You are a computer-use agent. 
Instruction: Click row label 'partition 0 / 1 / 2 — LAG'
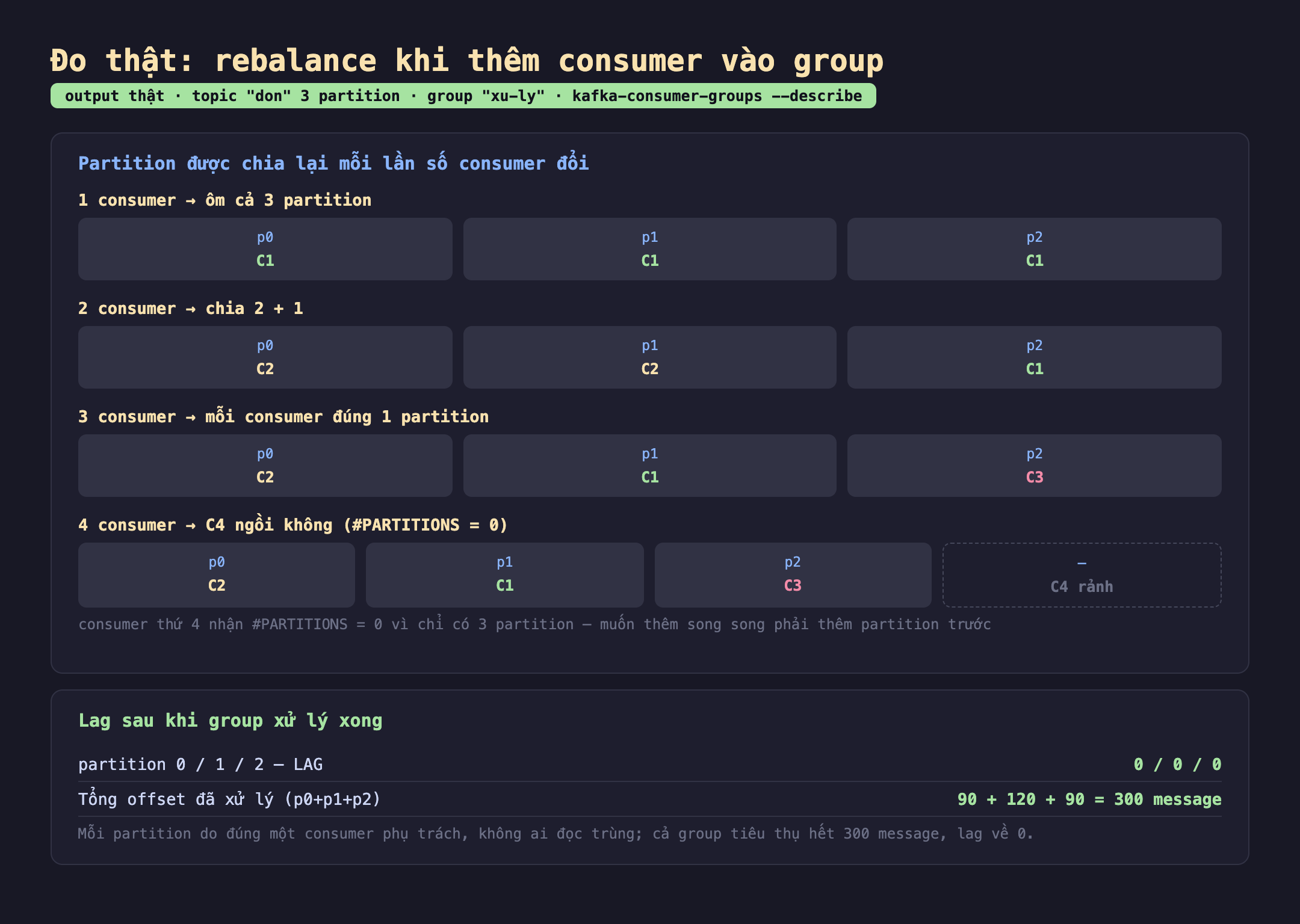coord(200,764)
